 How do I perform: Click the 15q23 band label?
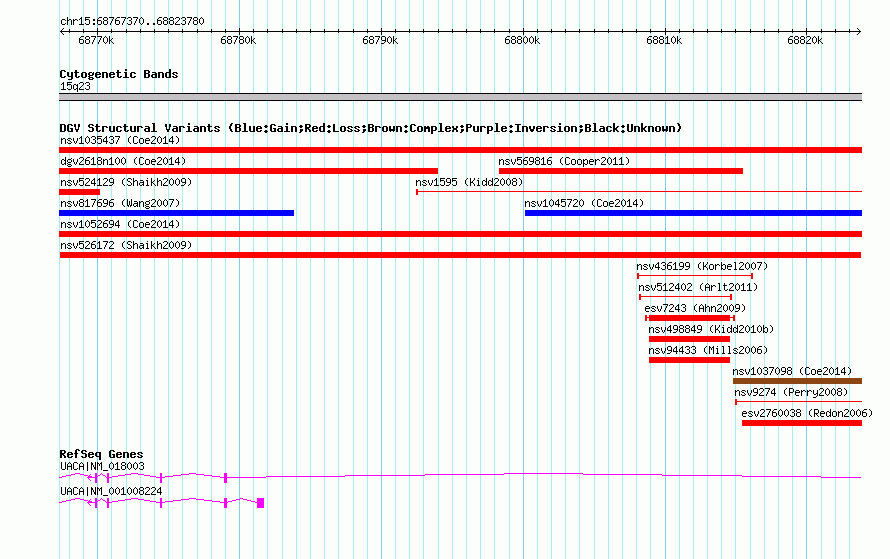point(75,86)
